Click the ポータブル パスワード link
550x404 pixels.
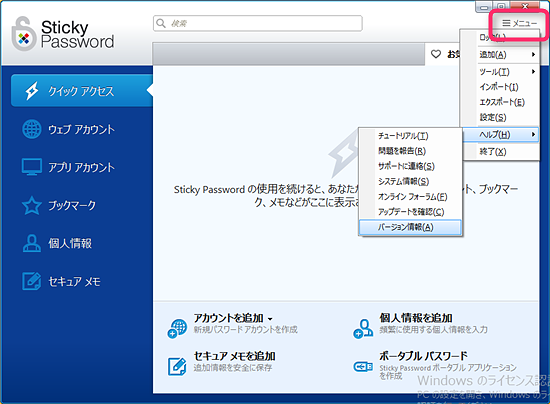(423, 356)
